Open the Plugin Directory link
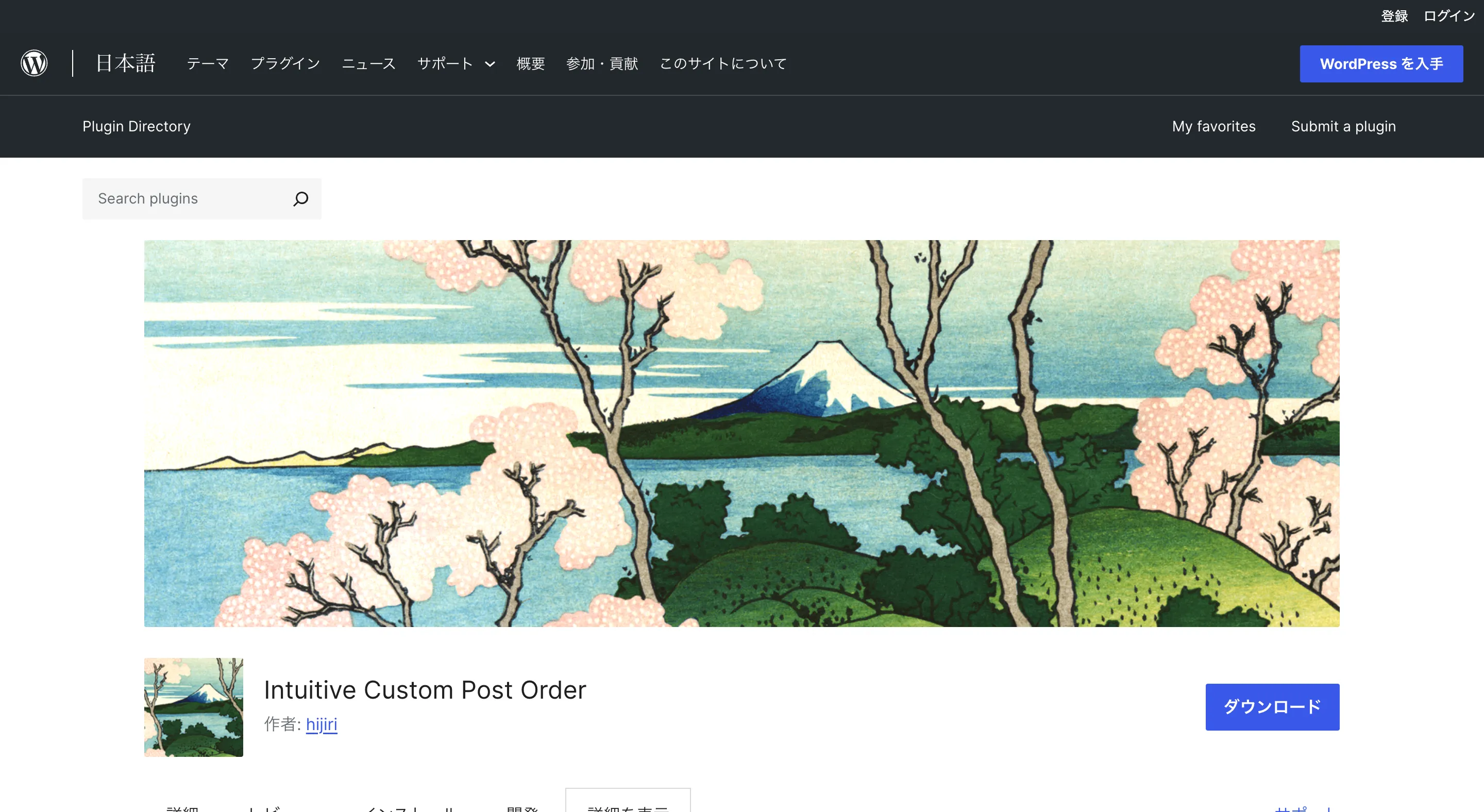Viewport: 1484px width, 812px height. tap(137, 126)
